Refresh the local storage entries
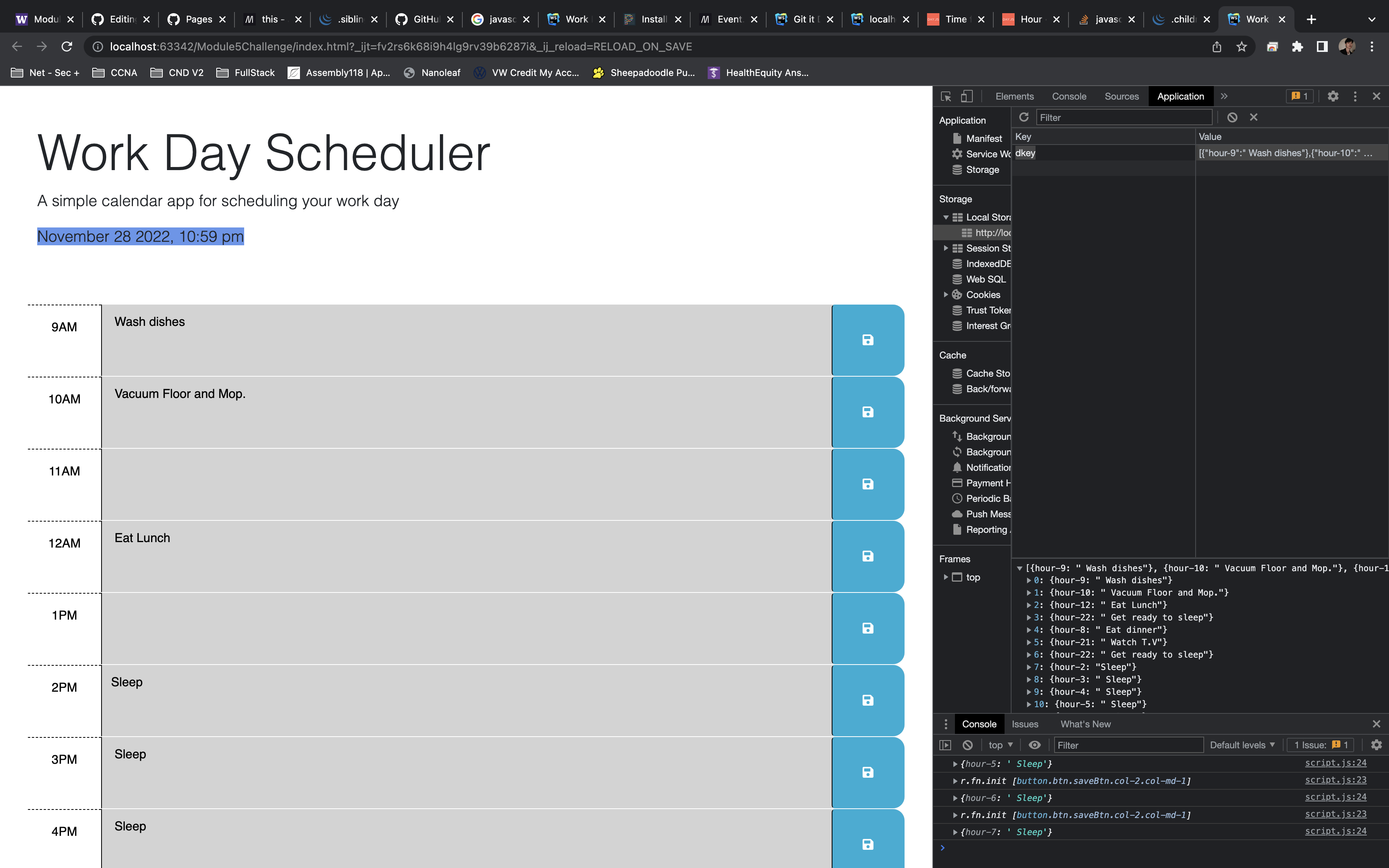 coord(1025,117)
